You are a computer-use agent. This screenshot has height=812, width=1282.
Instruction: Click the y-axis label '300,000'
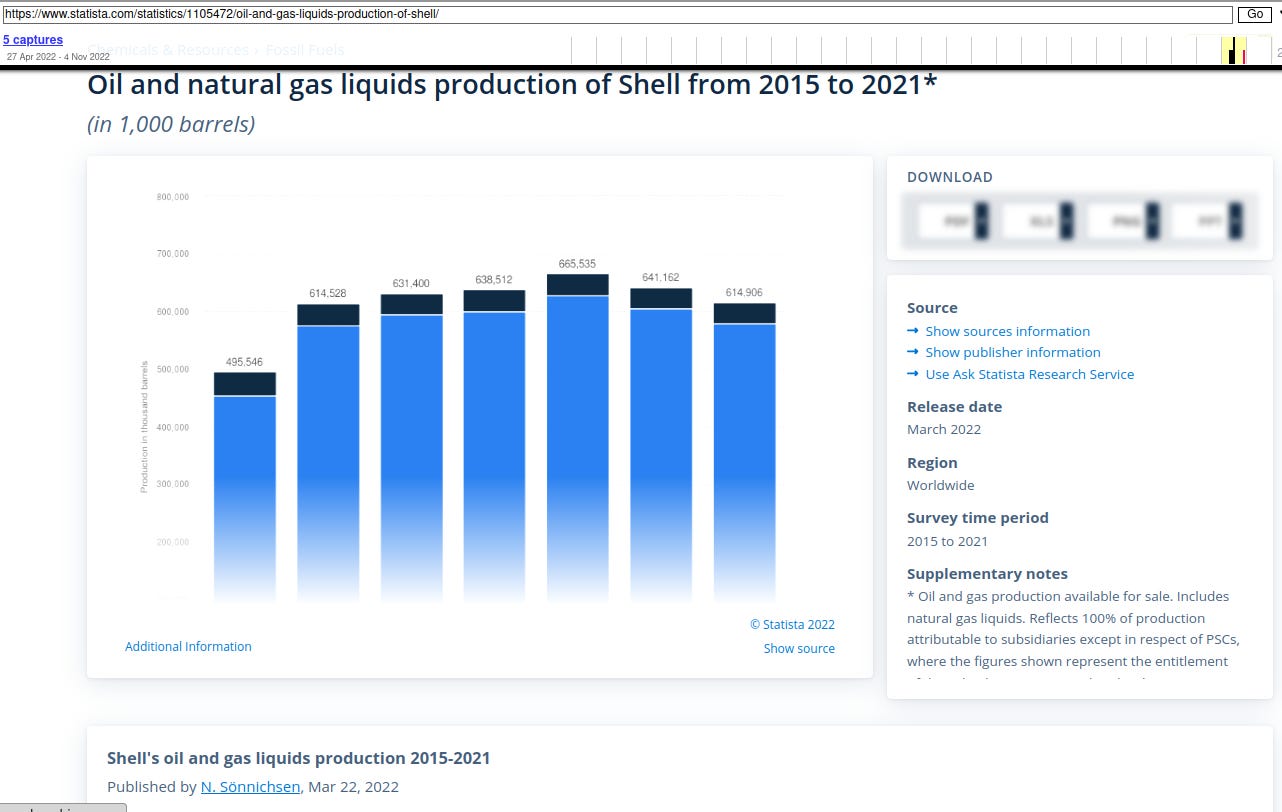(173, 484)
